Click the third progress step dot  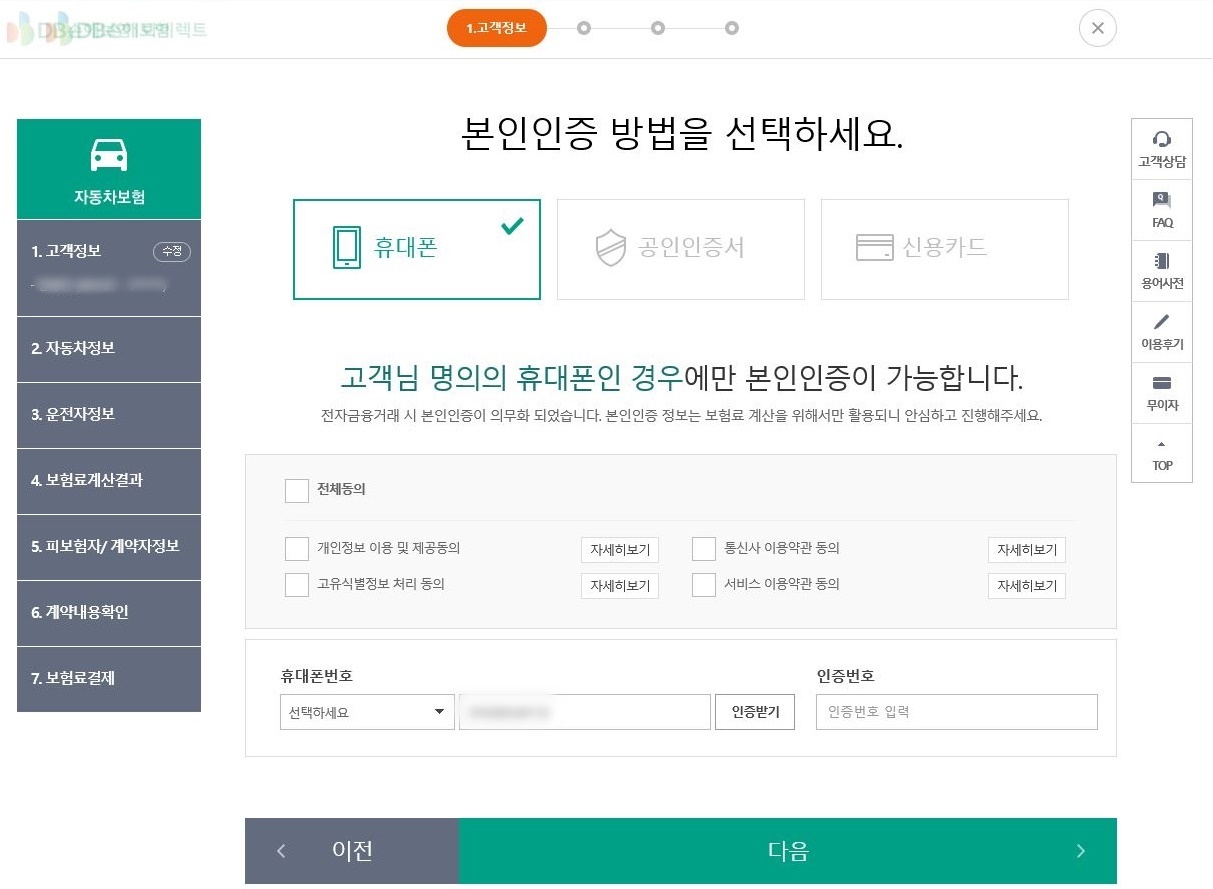[x=658, y=28]
